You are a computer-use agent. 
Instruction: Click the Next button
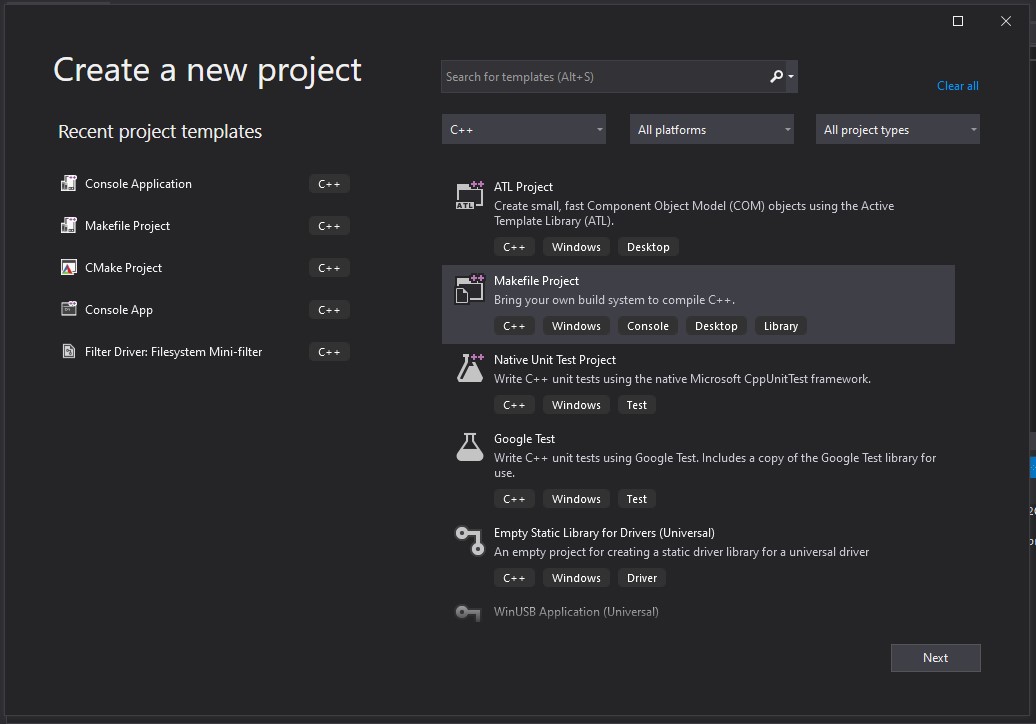(x=936, y=658)
